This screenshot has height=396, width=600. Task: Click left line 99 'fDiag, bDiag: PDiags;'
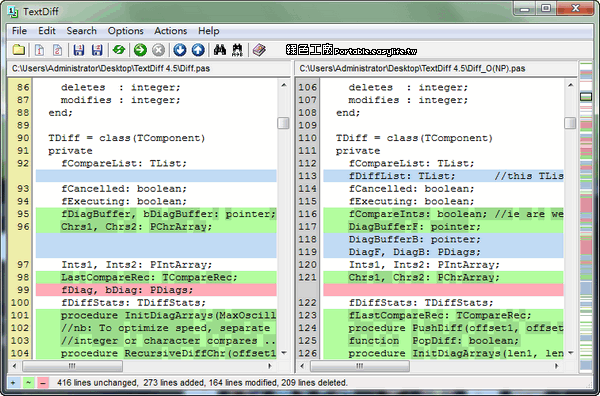tap(127, 290)
